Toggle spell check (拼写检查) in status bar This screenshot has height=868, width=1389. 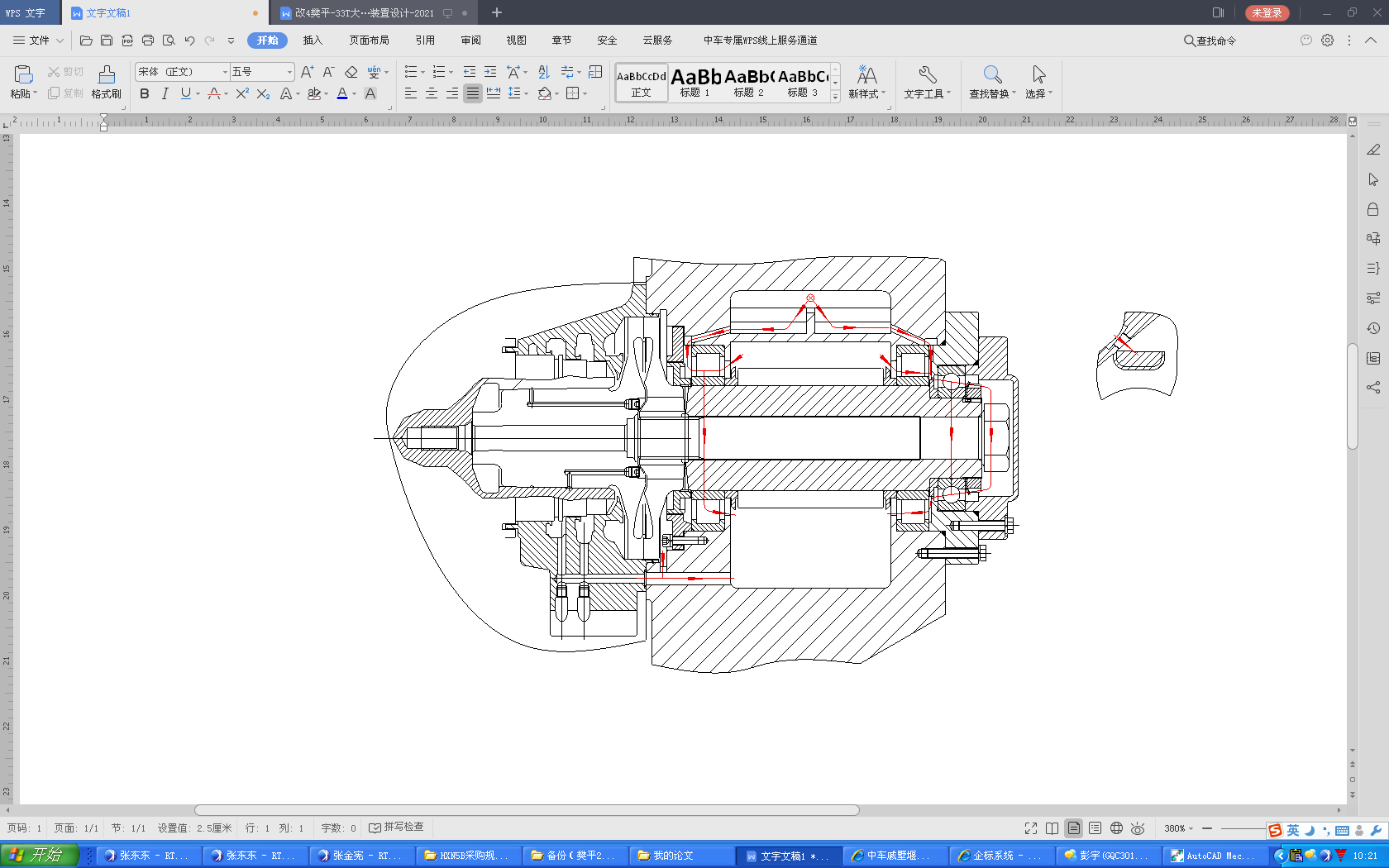pyautogui.click(x=396, y=827)
